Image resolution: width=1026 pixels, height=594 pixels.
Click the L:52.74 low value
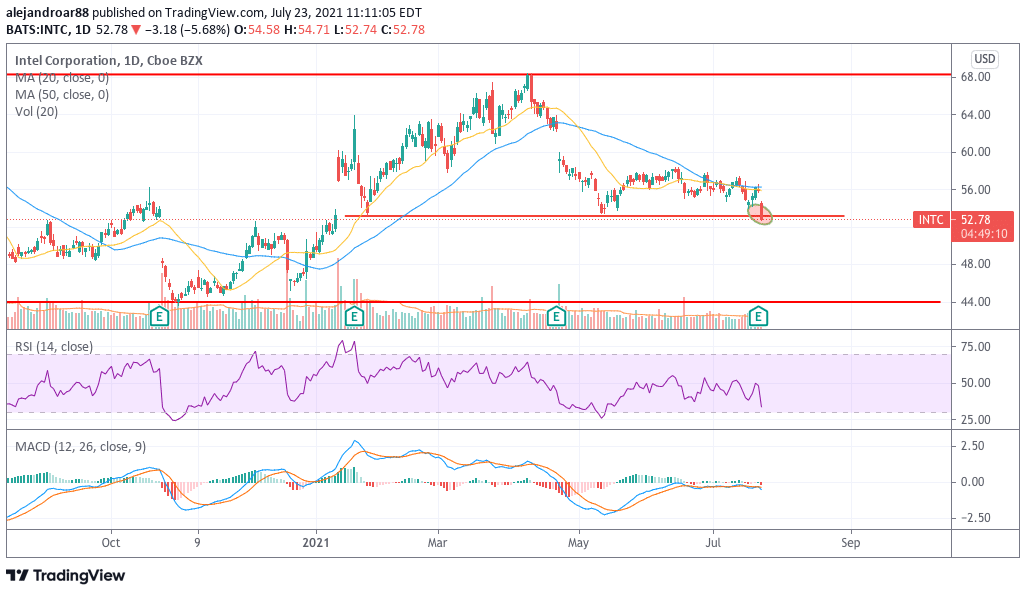[x=354, y=29]
